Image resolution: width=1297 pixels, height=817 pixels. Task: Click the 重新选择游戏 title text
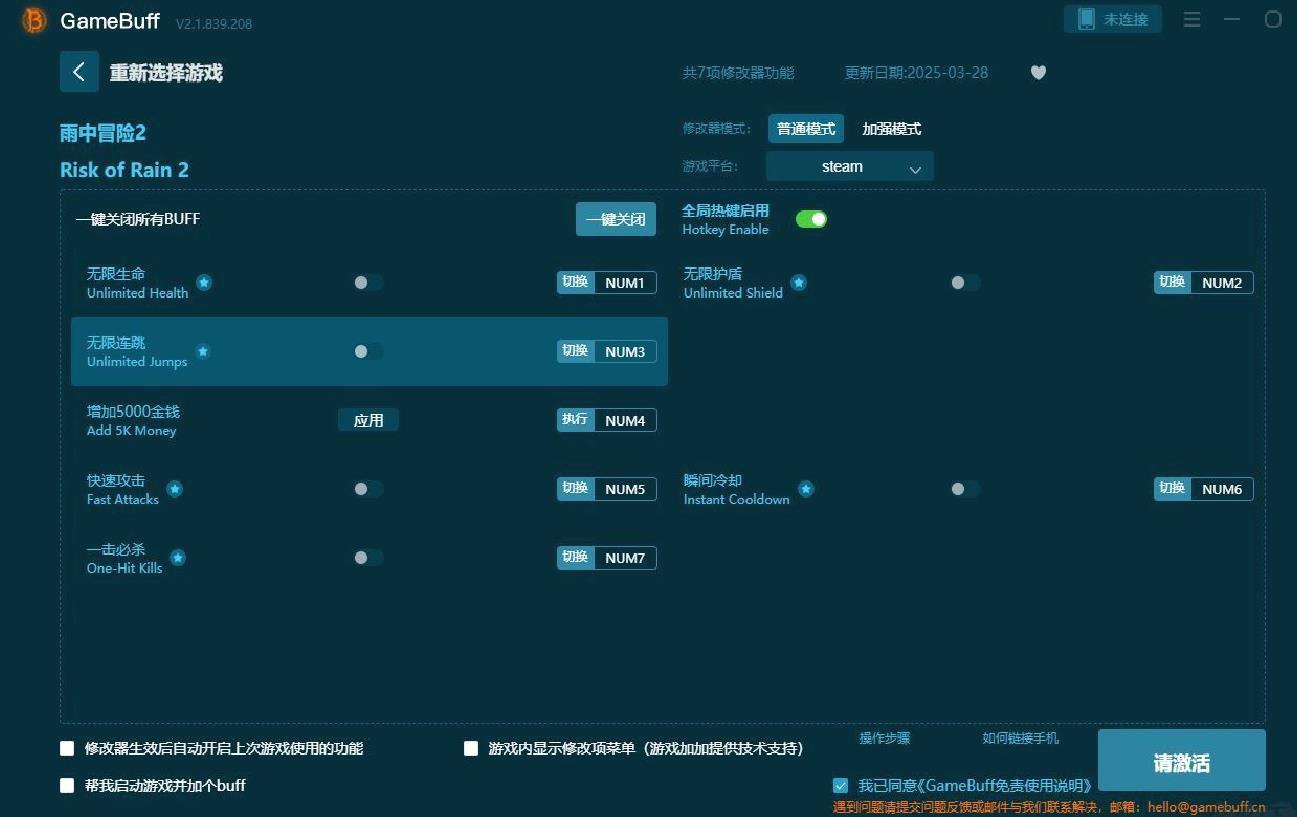tap(166, 73)
